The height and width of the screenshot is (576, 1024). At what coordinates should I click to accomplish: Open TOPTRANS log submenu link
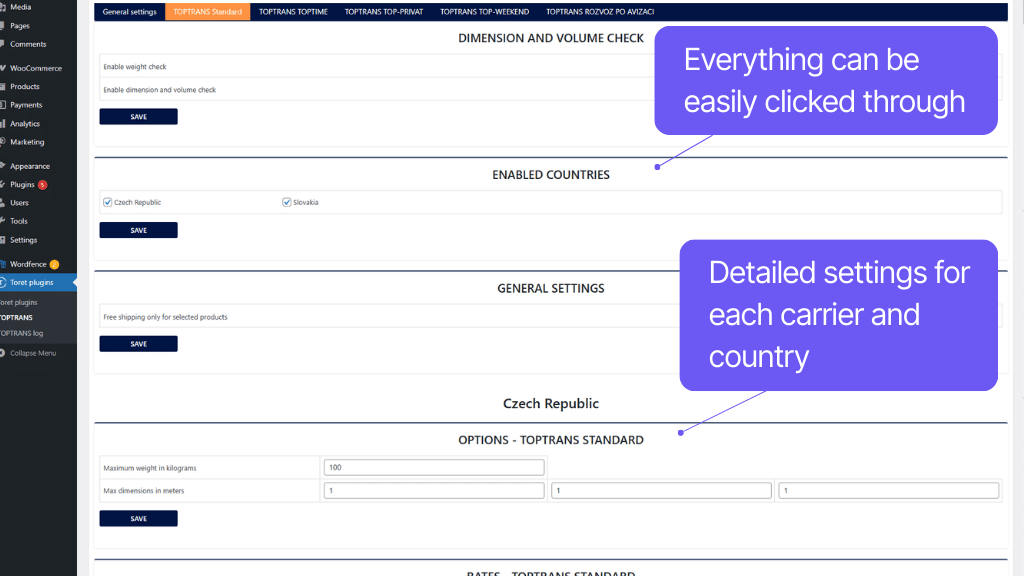22,333
